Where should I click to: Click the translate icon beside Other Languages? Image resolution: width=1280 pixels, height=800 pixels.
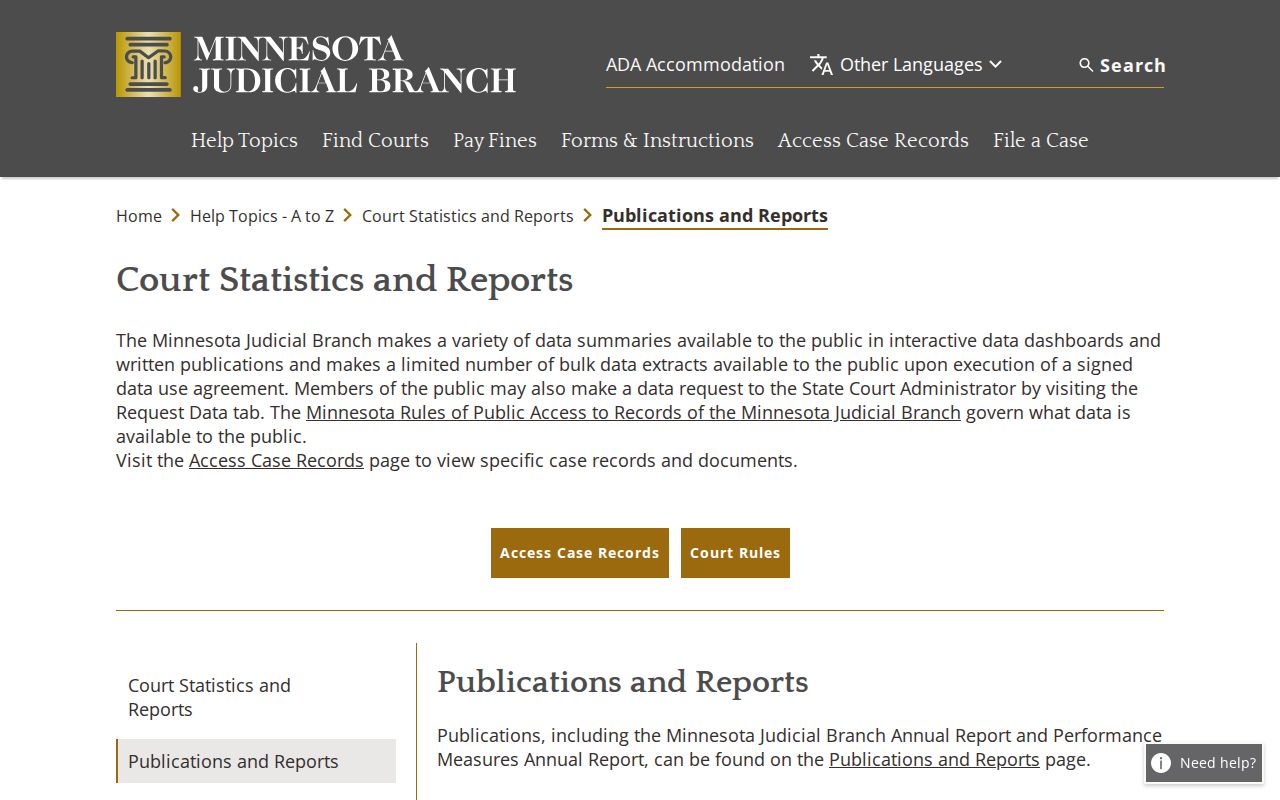click(821, 65)
